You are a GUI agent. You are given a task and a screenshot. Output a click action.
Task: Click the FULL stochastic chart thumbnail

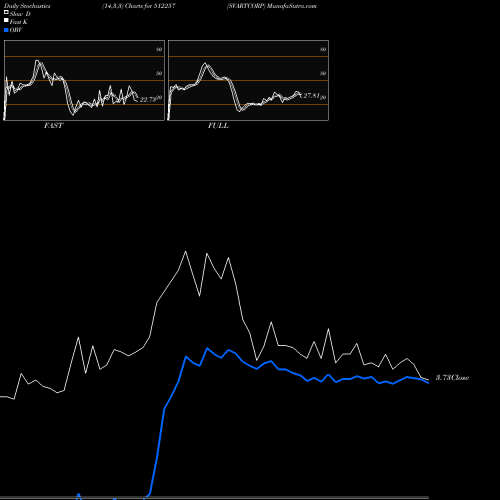(x=248, y=80)
